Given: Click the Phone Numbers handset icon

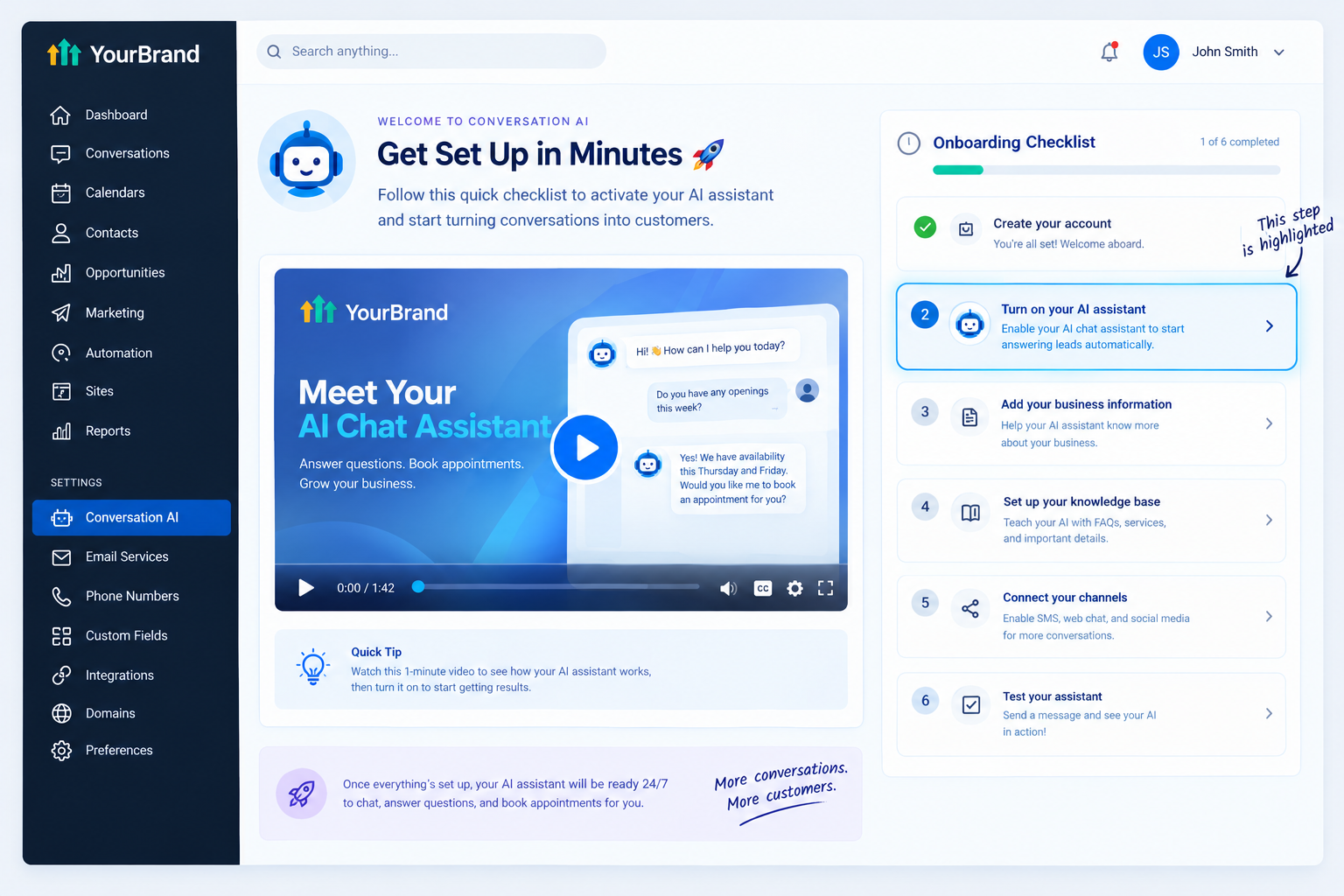Looking at the screenshot, I should pyautogui.click(x=60, y=596).
